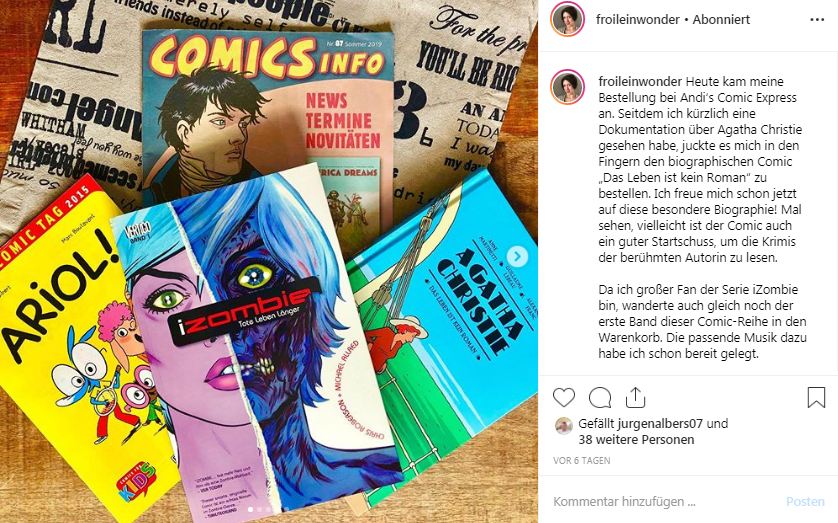
Task: Open the three-dot options menu
Action: 817,20
